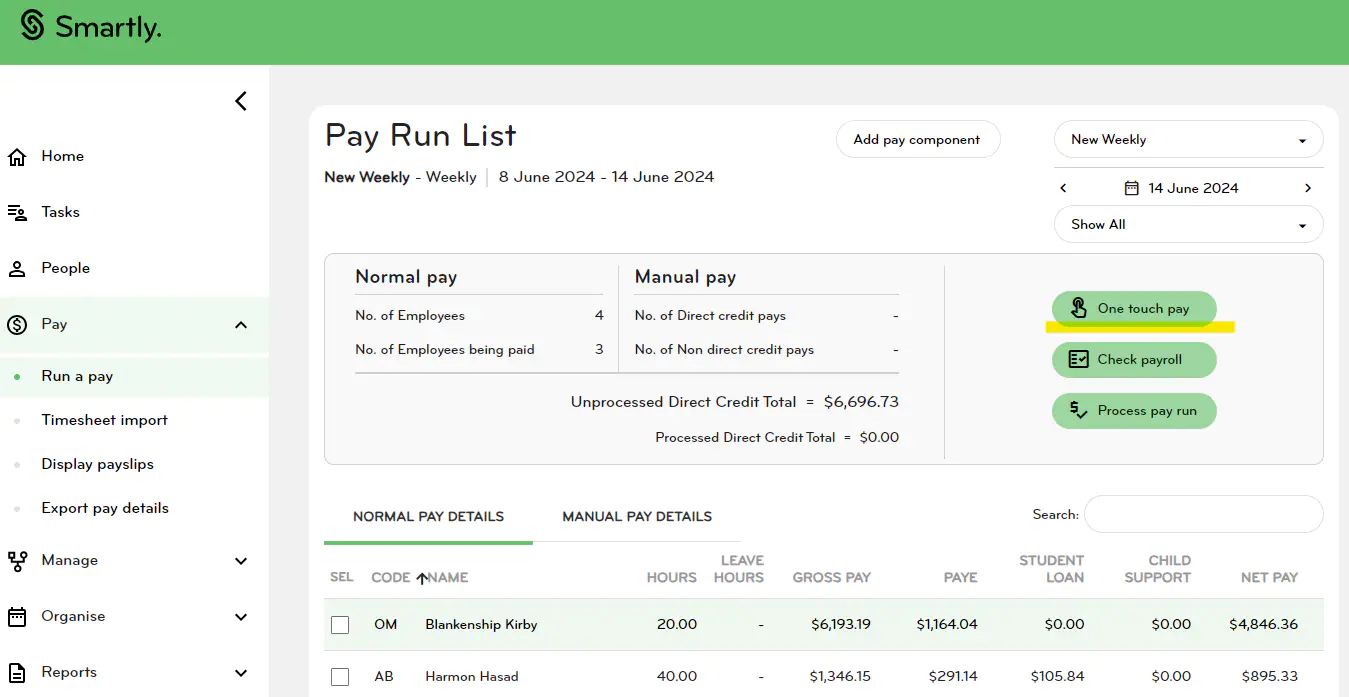
Task: Select the Normal Pay Details tab
Action: pyautogui.click(x=428, y=516)
